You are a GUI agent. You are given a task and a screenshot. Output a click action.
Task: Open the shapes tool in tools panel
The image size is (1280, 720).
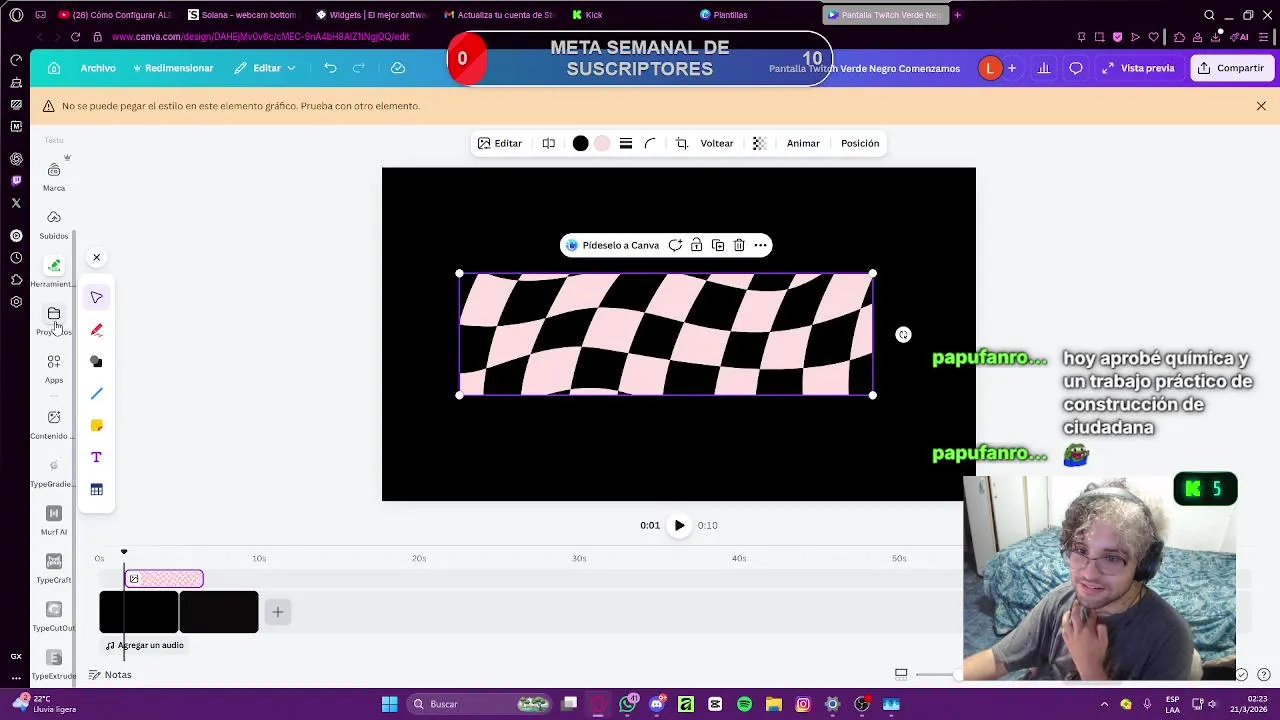(96, 361)
